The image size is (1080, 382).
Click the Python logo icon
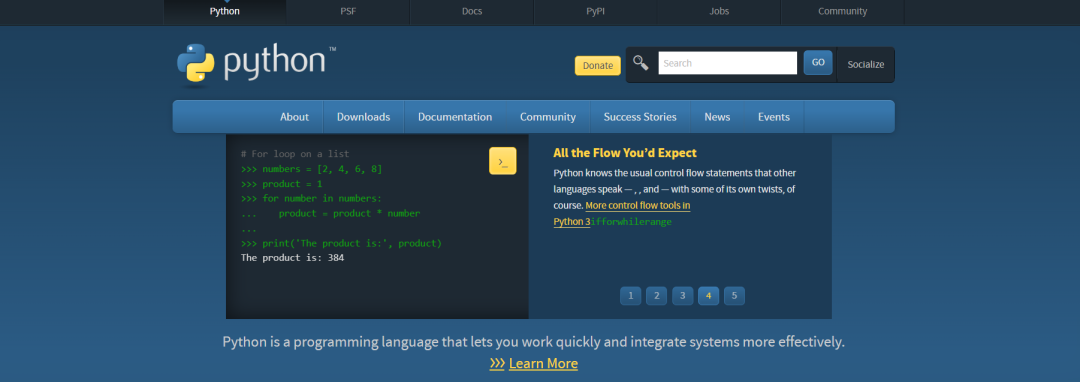coord(196,64)
